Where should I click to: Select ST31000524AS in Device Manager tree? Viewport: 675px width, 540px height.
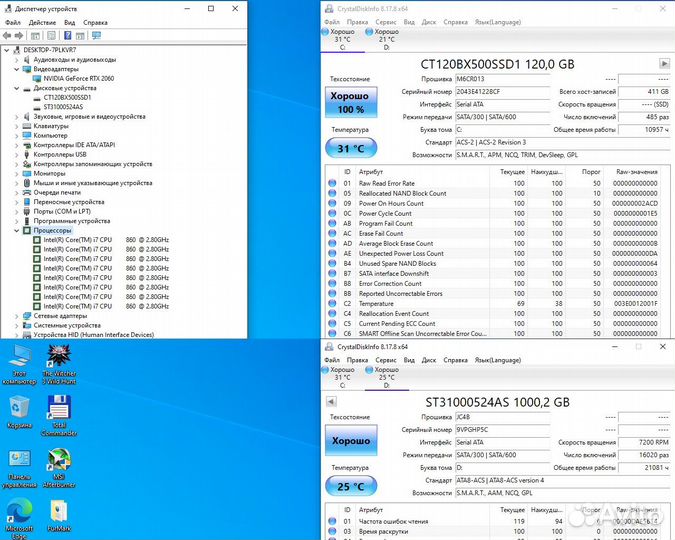(x=63, y=107)
